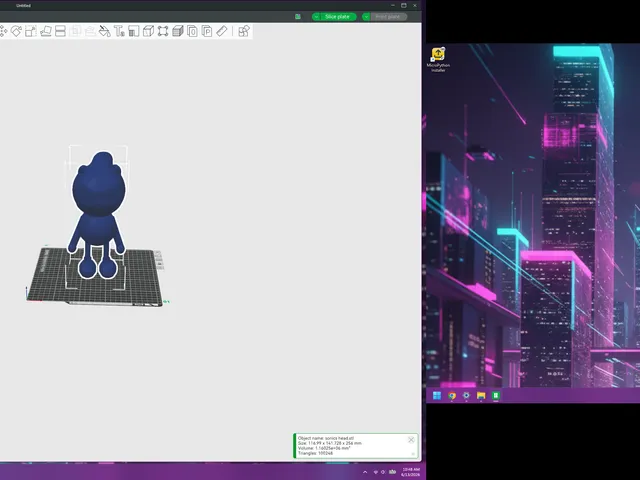Select the ruler Measure tool
This screenshot has width=640, height=480.
(222, 31)
